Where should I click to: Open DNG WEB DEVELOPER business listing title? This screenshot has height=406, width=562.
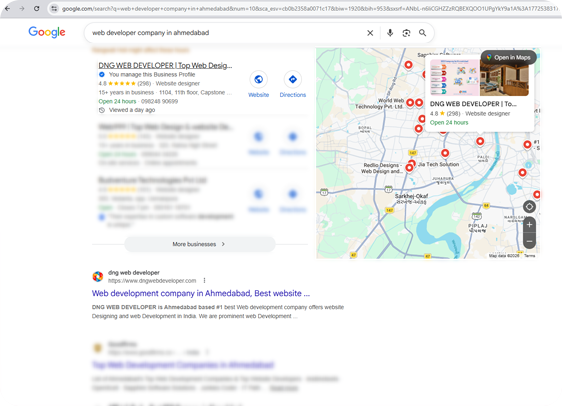coord(165,65)
